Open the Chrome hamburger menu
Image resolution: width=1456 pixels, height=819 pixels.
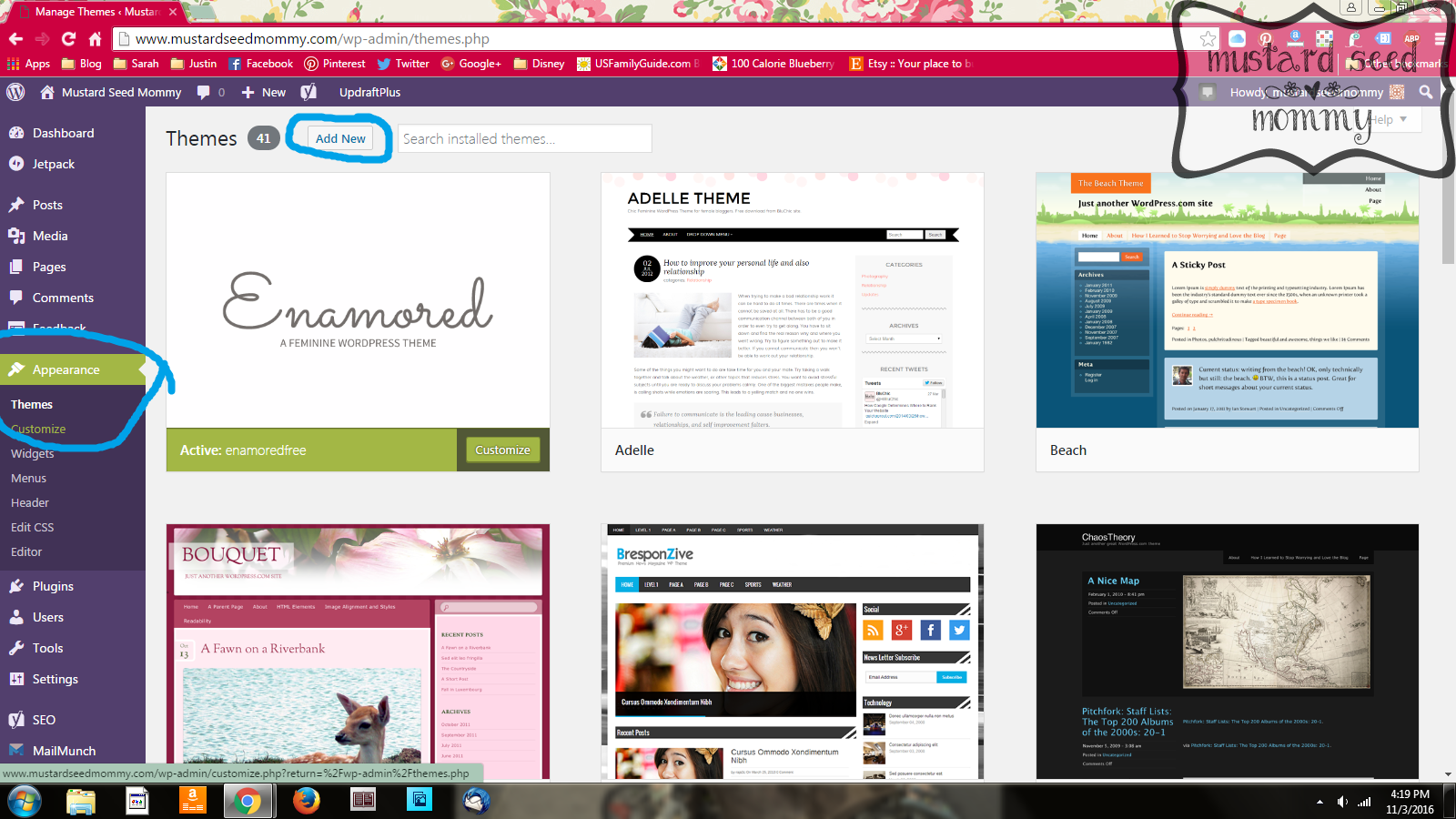[1440, 38]
